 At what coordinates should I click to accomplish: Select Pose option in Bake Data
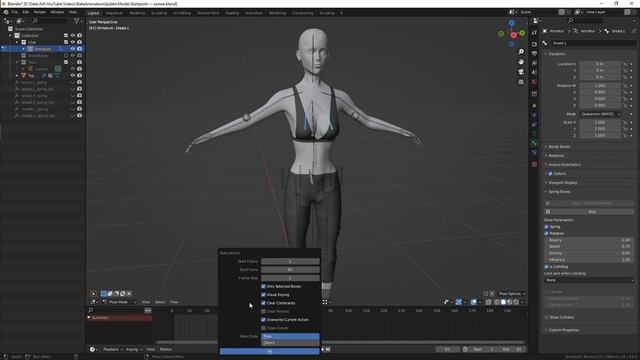(290, 336)
